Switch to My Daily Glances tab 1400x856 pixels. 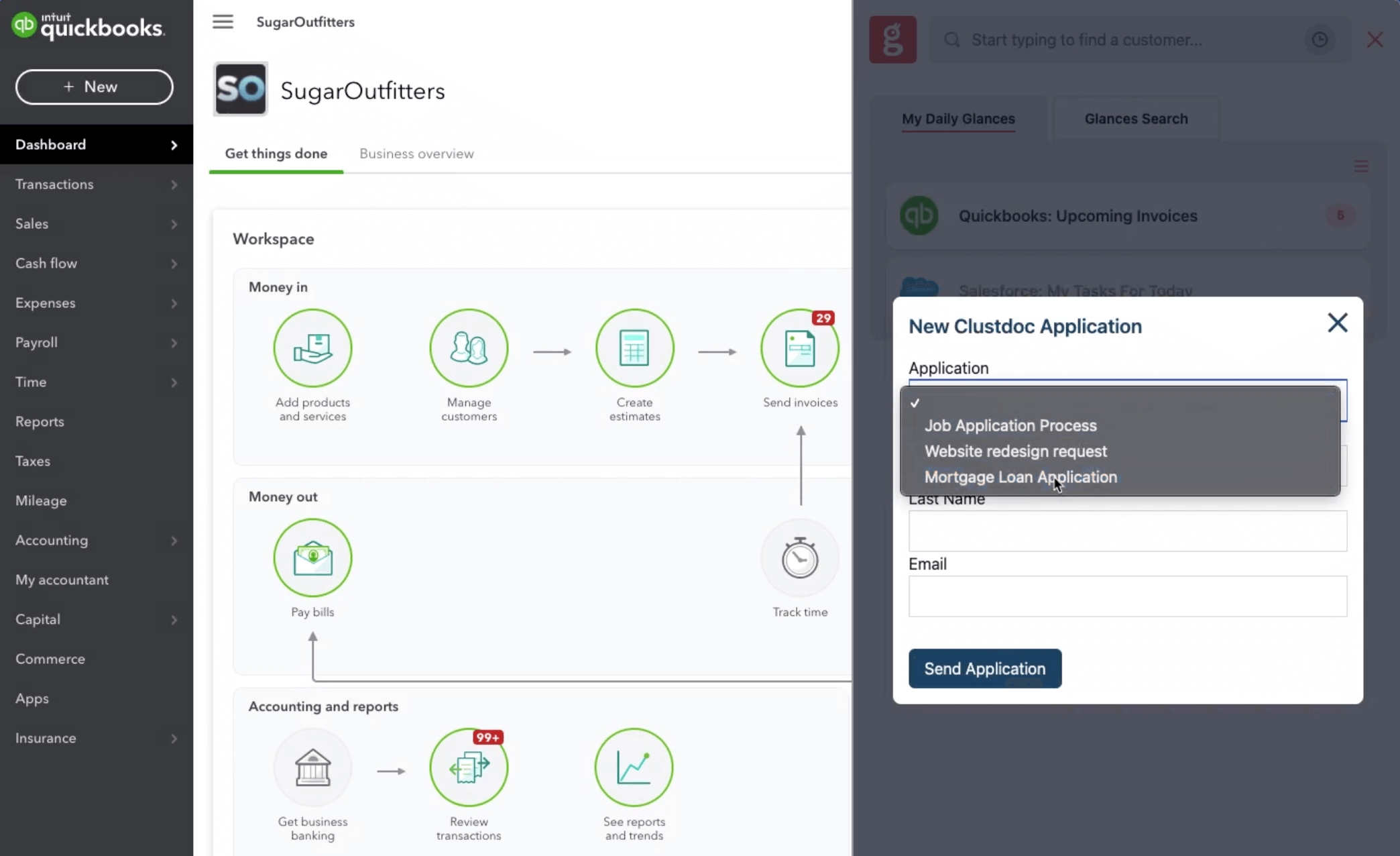pos(958,119)
